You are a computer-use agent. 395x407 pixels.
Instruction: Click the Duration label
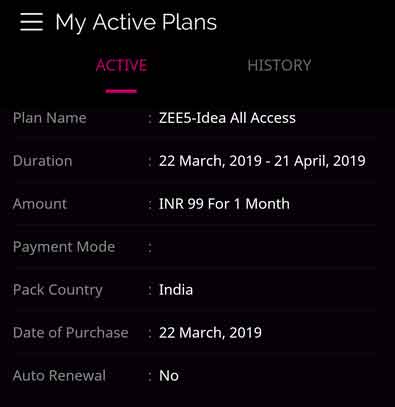coord(42,161)
